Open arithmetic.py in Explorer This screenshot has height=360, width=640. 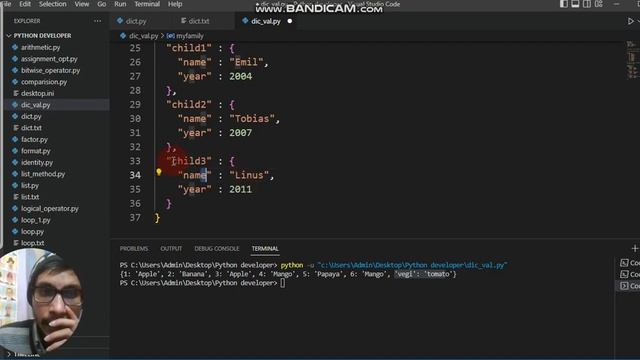(40, 47)
